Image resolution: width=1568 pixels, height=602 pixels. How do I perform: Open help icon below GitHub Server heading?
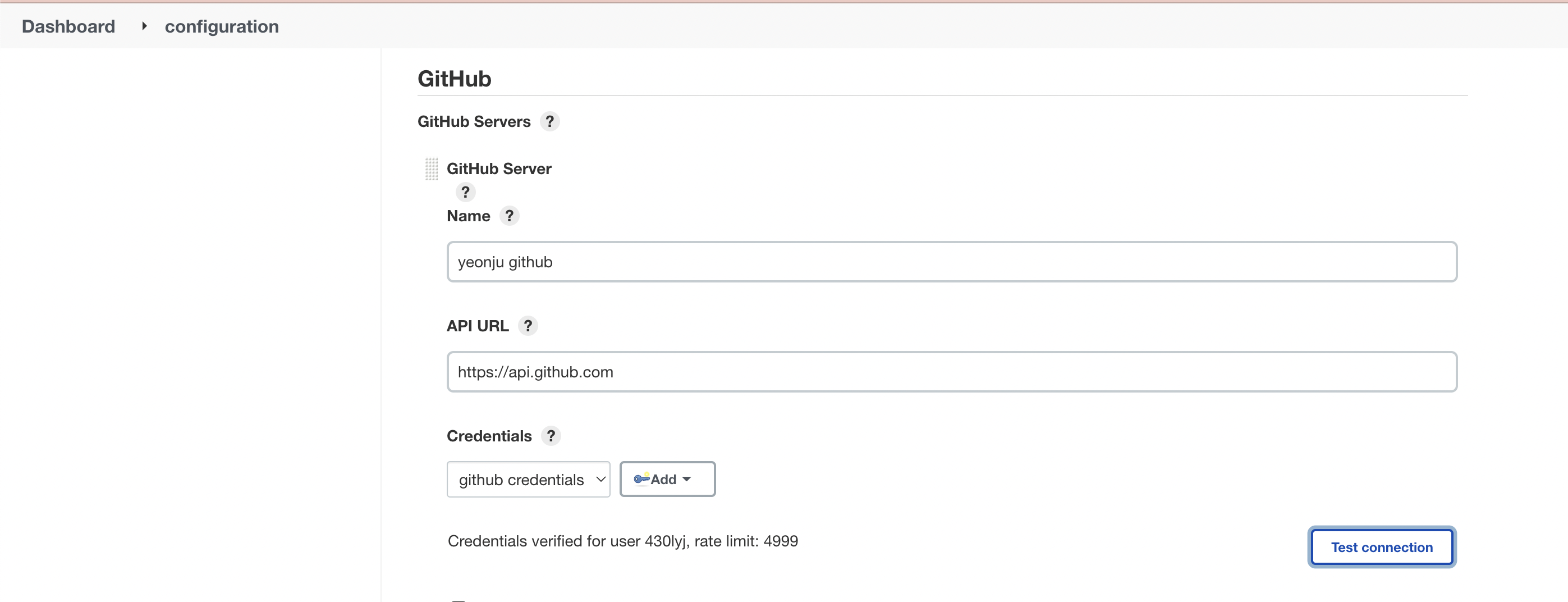click(x=466, y=192)
